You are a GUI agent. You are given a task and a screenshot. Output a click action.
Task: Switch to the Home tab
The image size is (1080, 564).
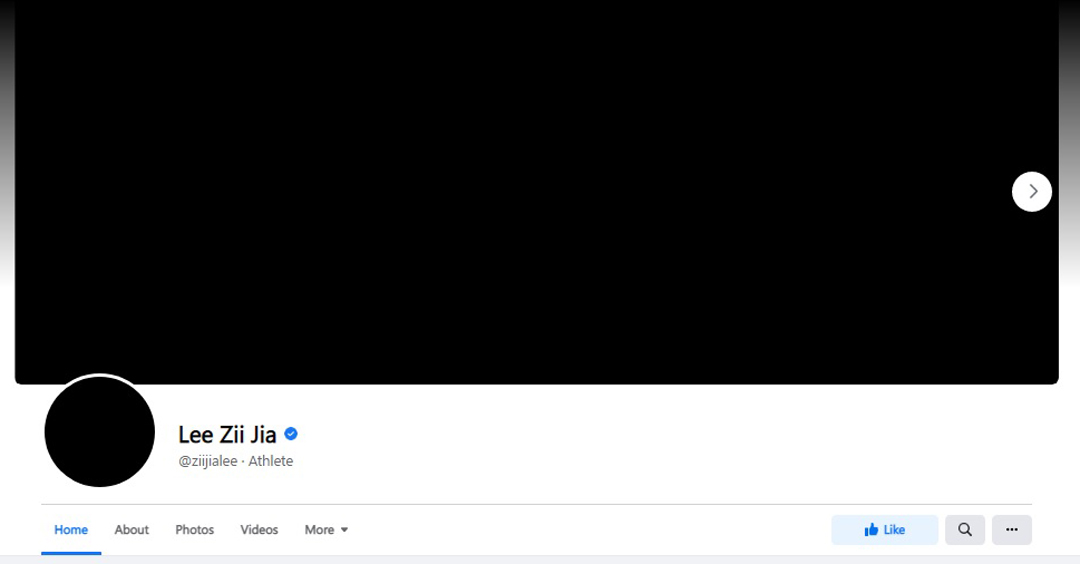[x=71, y=530]
